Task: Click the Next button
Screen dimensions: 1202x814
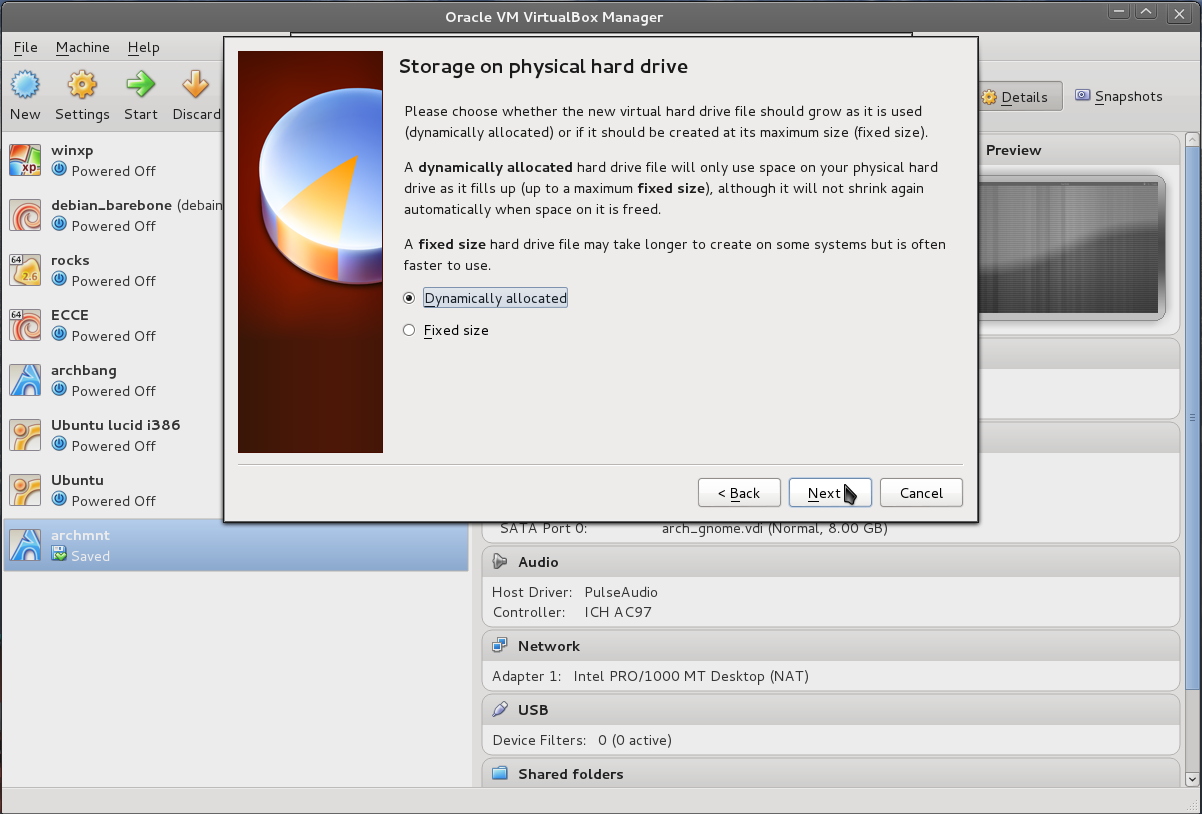Action: (x=829, y=492)
